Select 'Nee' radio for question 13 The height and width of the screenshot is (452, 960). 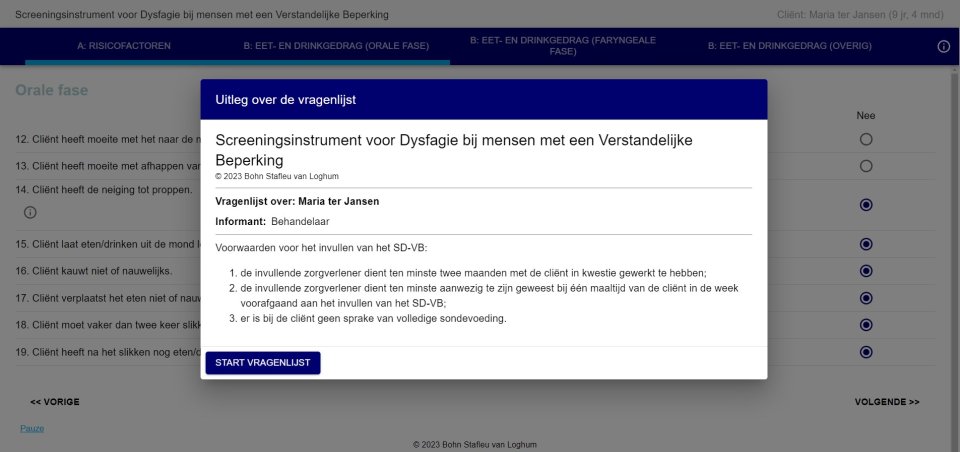(866, 166)
